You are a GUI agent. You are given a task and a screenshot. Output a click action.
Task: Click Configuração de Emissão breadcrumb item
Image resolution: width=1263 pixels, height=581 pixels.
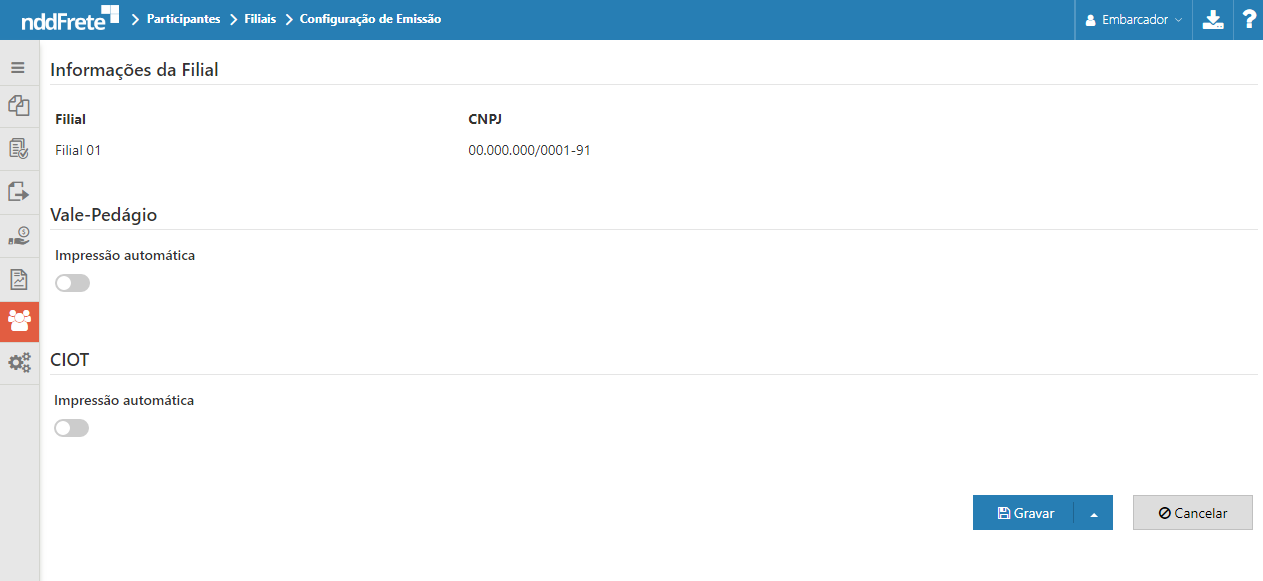tap(370, 19)
